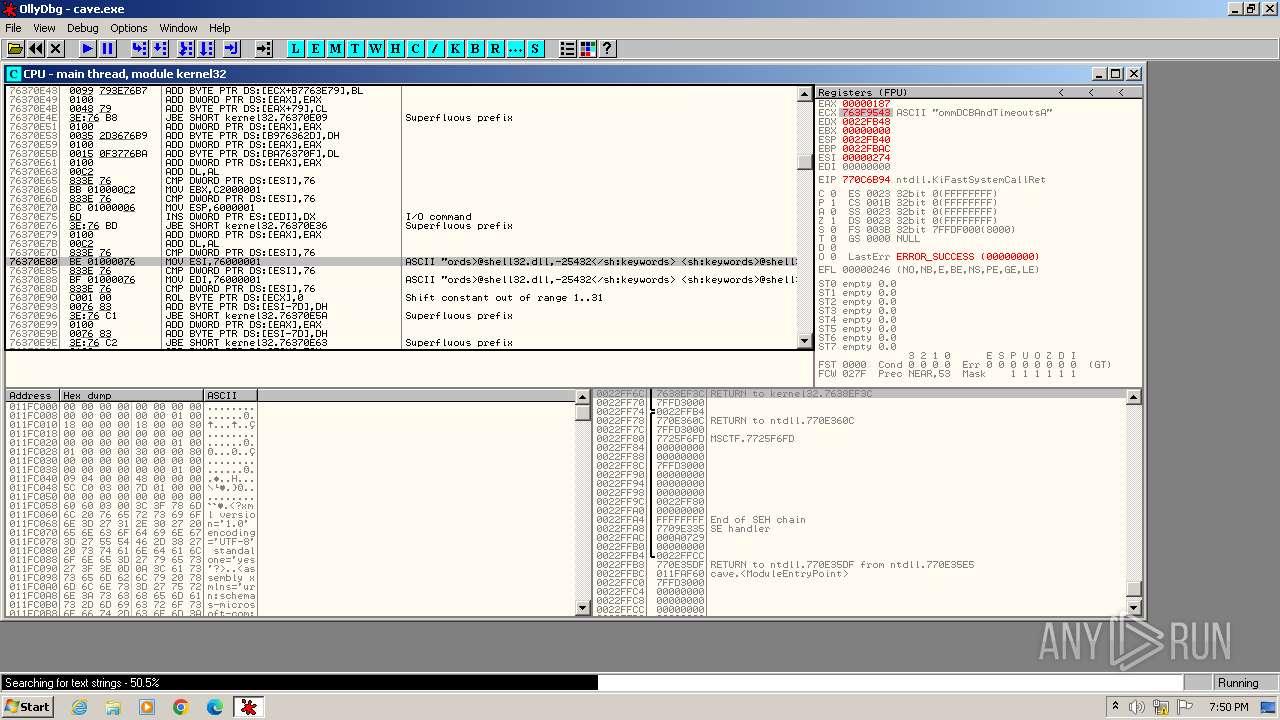
Task: Show Run trace with ellipsis button
Action: [516, 48]
